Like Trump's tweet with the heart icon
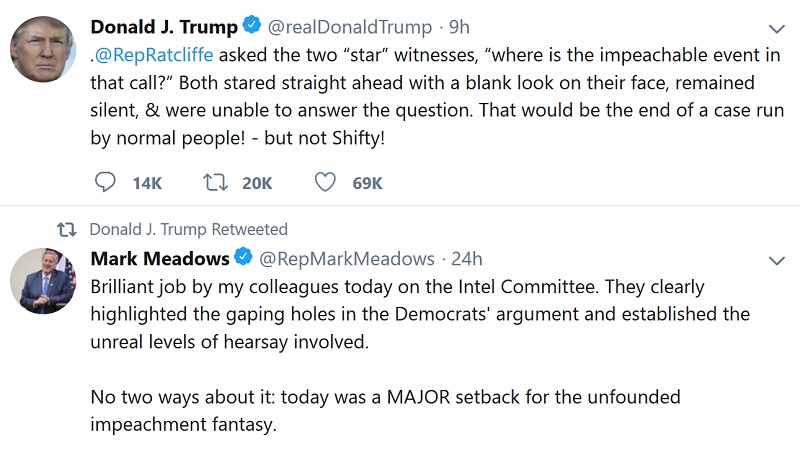This screenshot has width=800, height=450. (325, 182)
